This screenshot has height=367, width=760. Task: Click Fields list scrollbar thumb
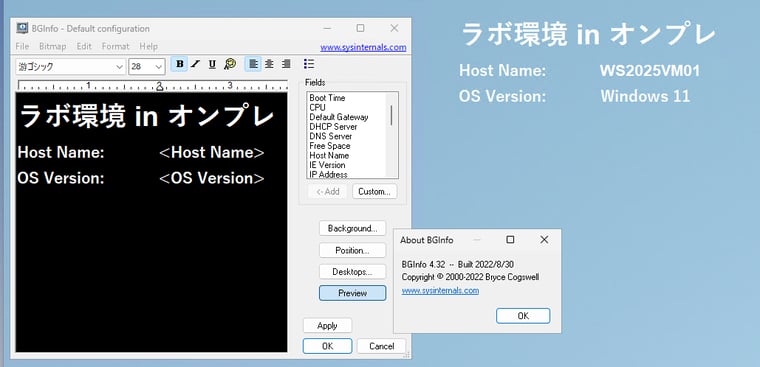(392, 115)
